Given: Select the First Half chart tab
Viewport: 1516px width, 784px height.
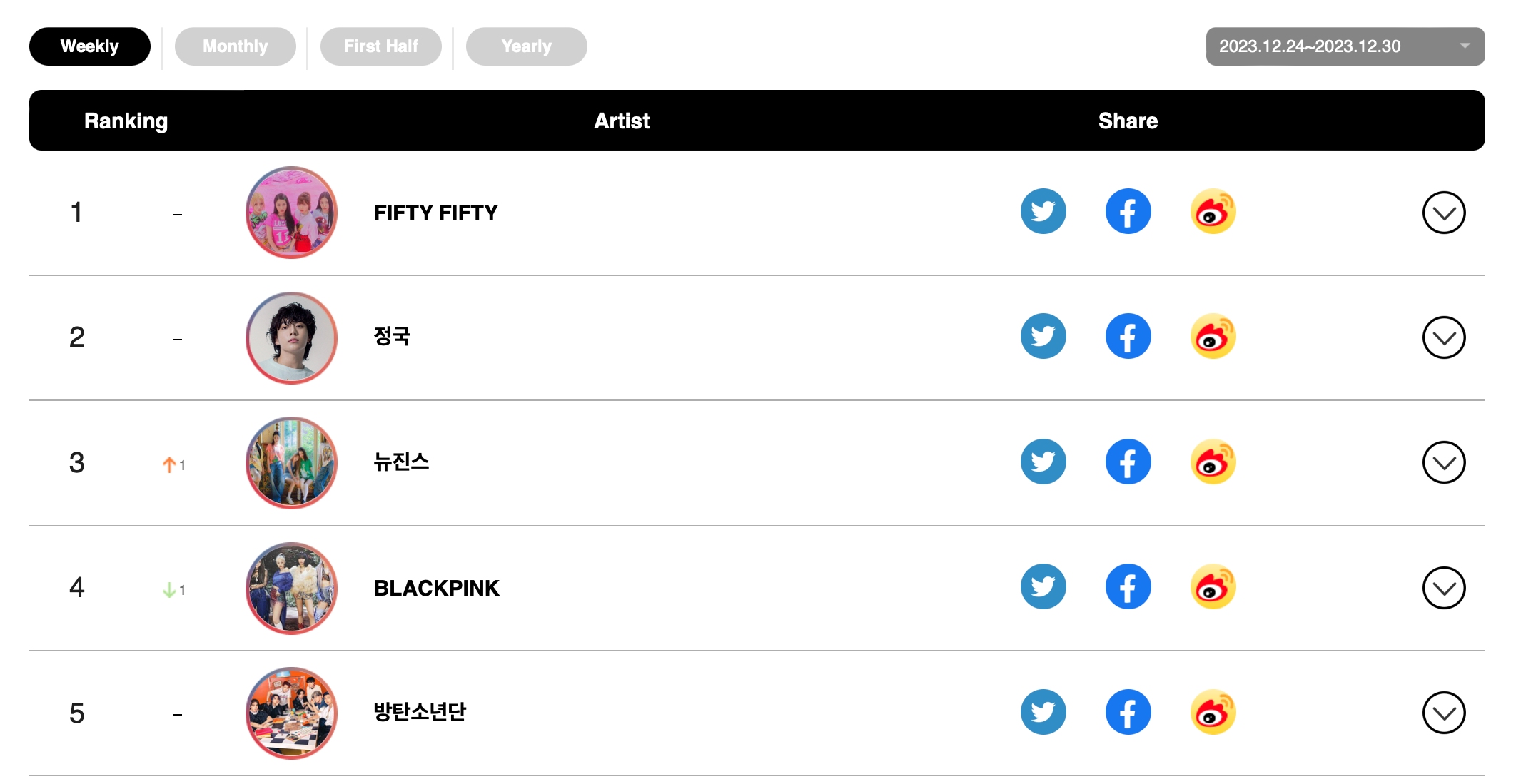Looking at the screenshot, I should pos(380,46).
